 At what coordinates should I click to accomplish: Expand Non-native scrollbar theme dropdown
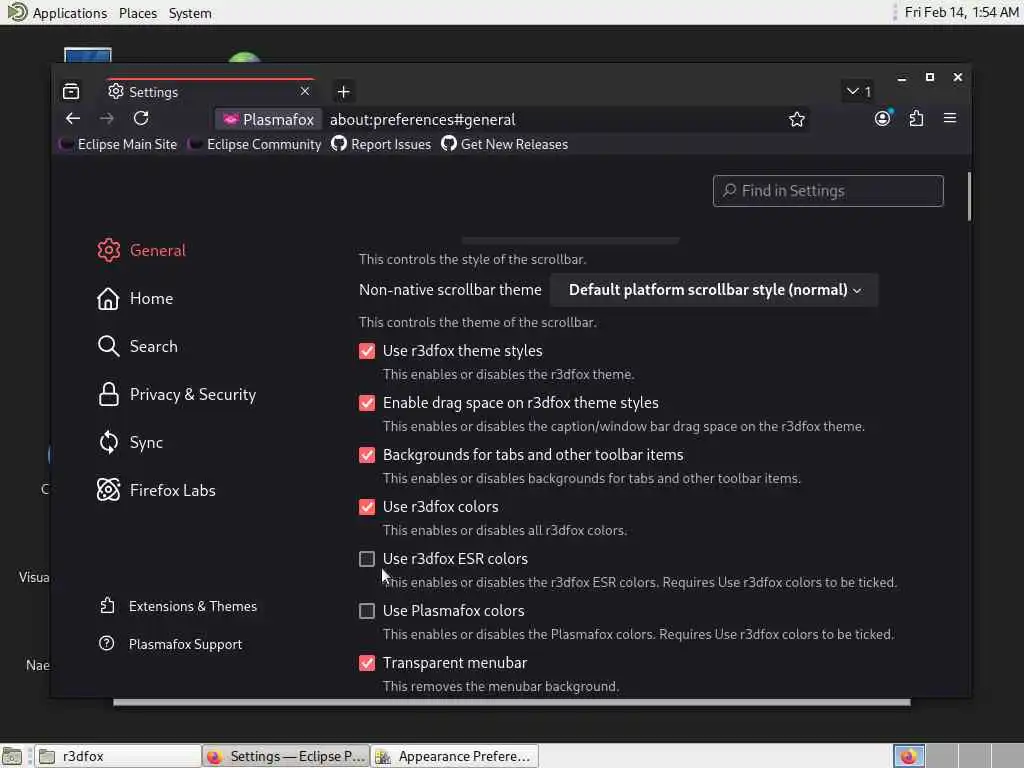pyautogui.click(x=714, y=290)
